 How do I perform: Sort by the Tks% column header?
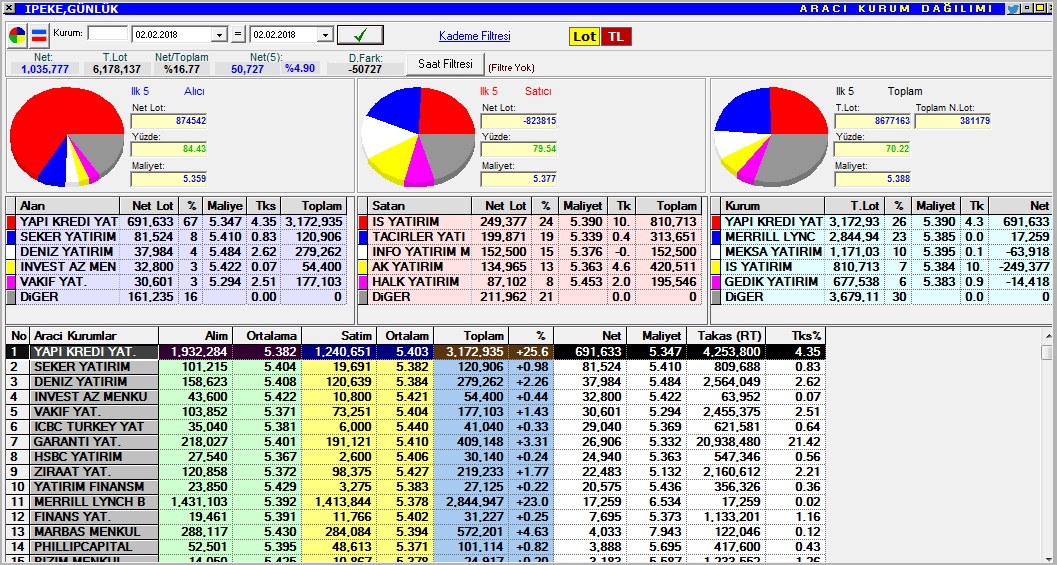(796, 336)
